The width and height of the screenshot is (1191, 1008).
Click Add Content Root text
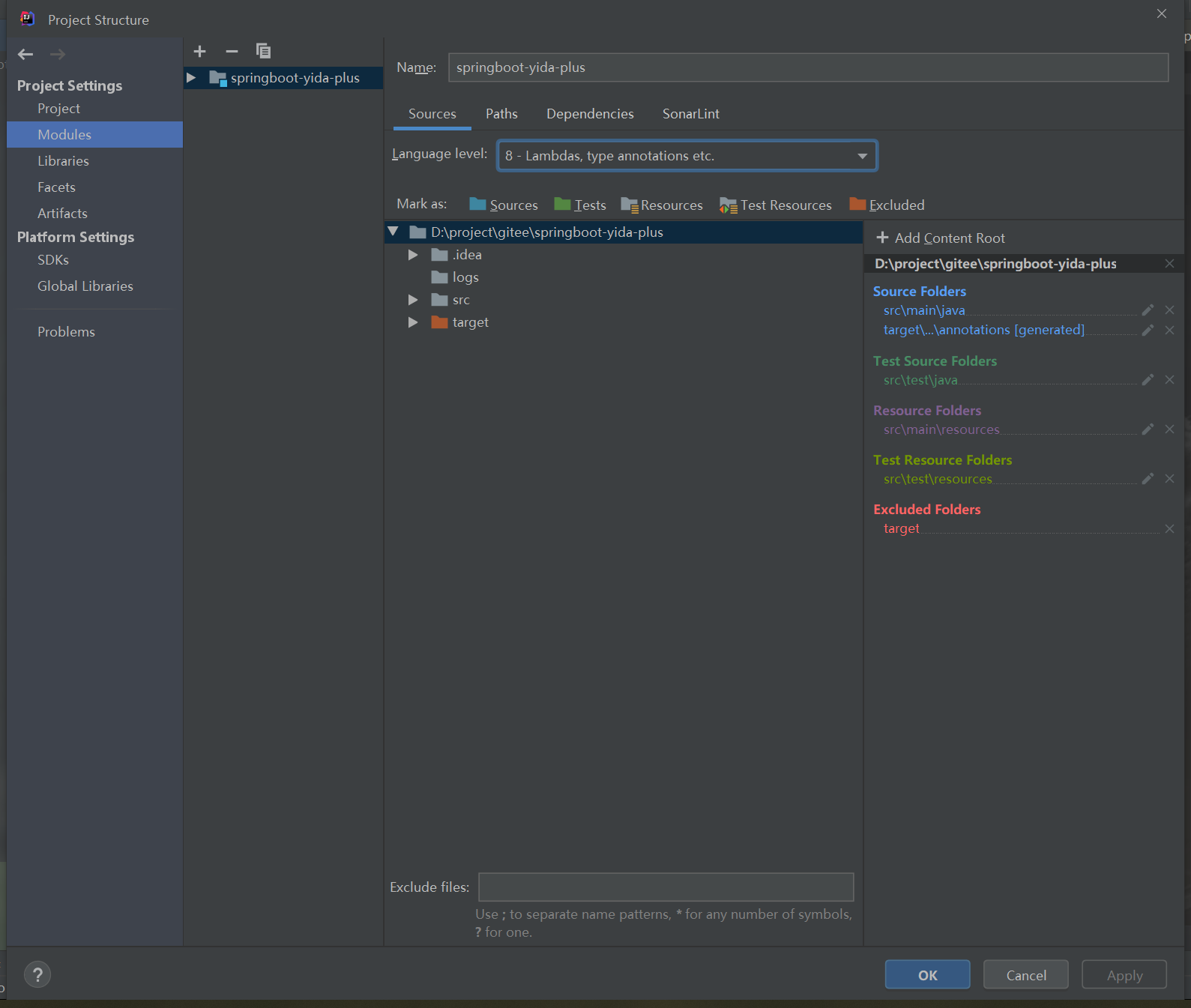[950, 238]
